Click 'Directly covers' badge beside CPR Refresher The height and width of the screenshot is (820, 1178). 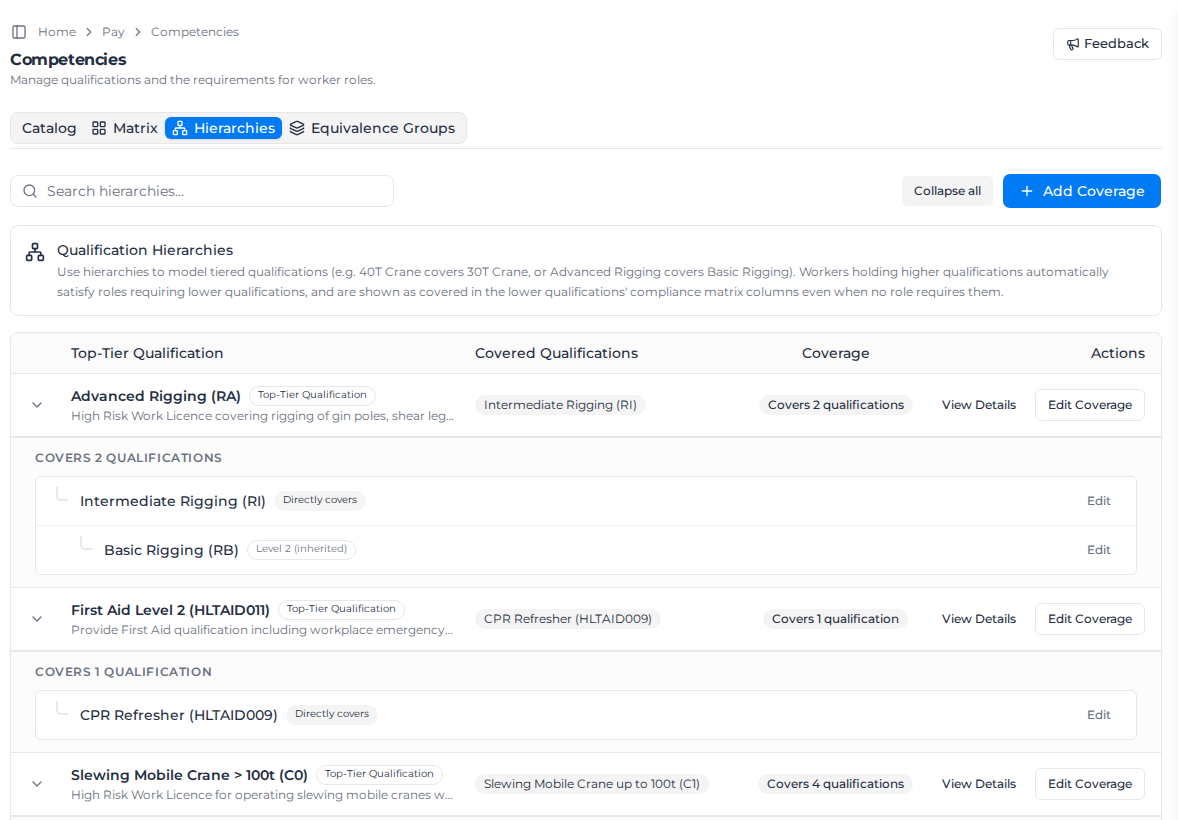[331, 715]
